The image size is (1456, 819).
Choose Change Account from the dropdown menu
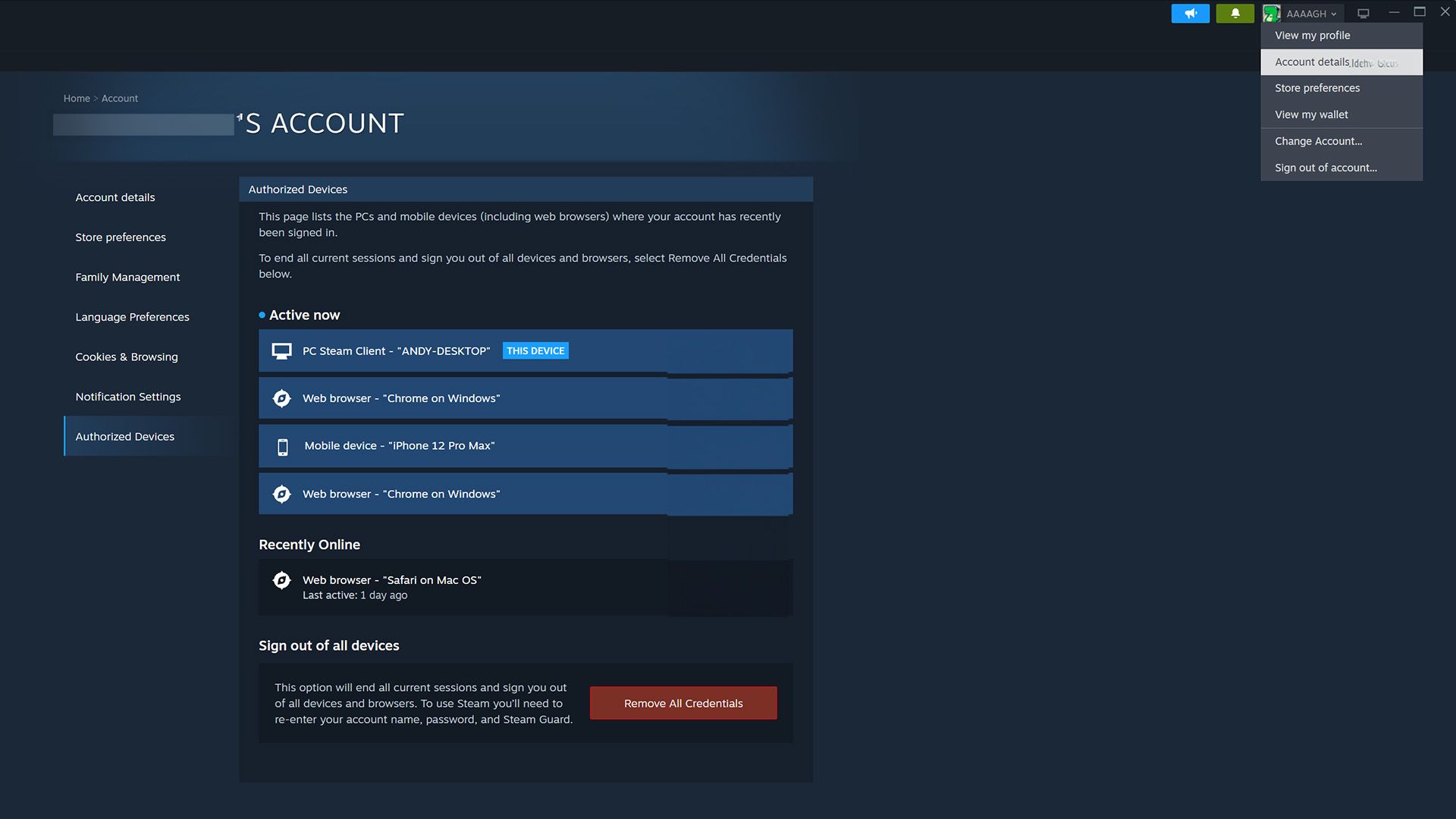pos(1318,141)
